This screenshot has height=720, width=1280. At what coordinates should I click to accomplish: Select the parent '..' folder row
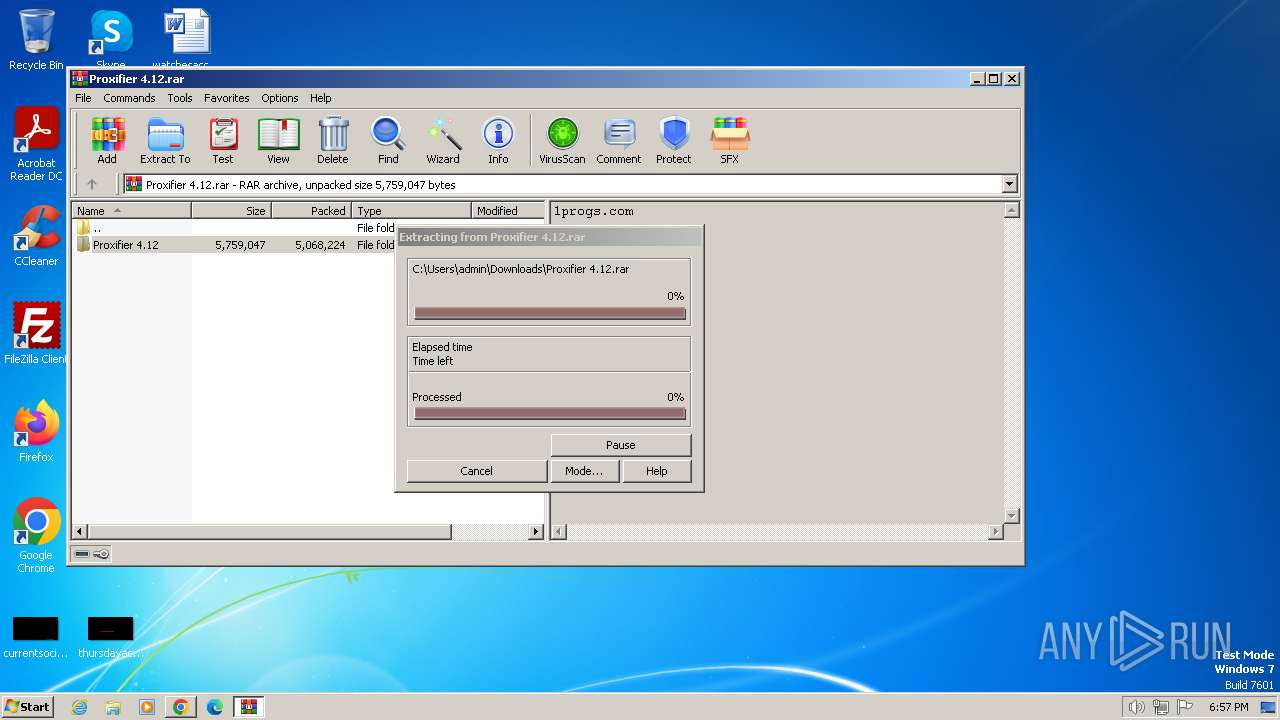[x=233, y=228]
